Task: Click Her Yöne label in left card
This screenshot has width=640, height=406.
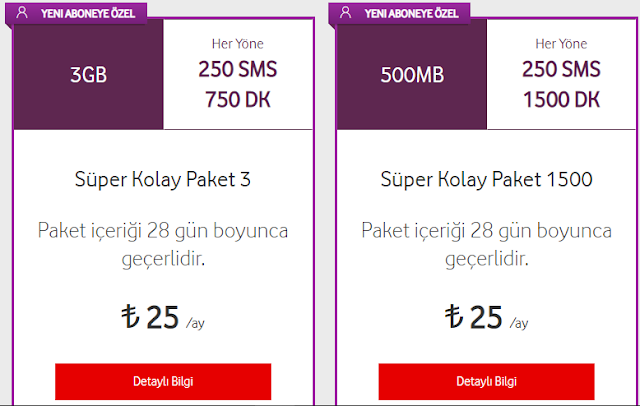Action: coord(236,44)
